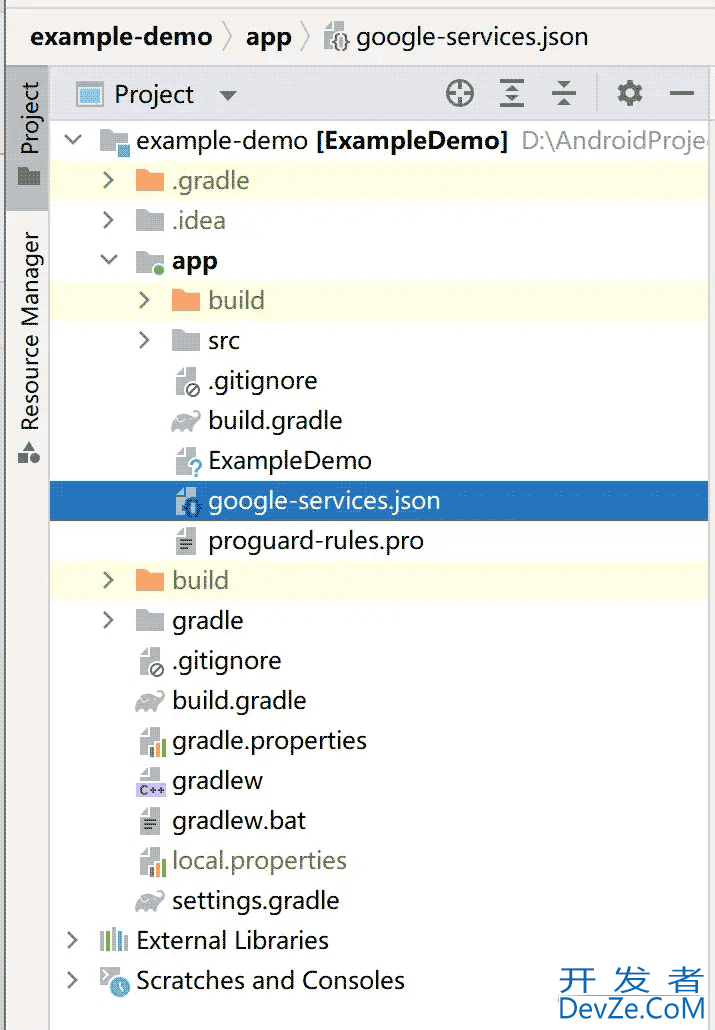Image resolution: width=715 pixels, height=1030 pixels.
Task: Expand Scratches and Consoles node
Action: point(72,980)
